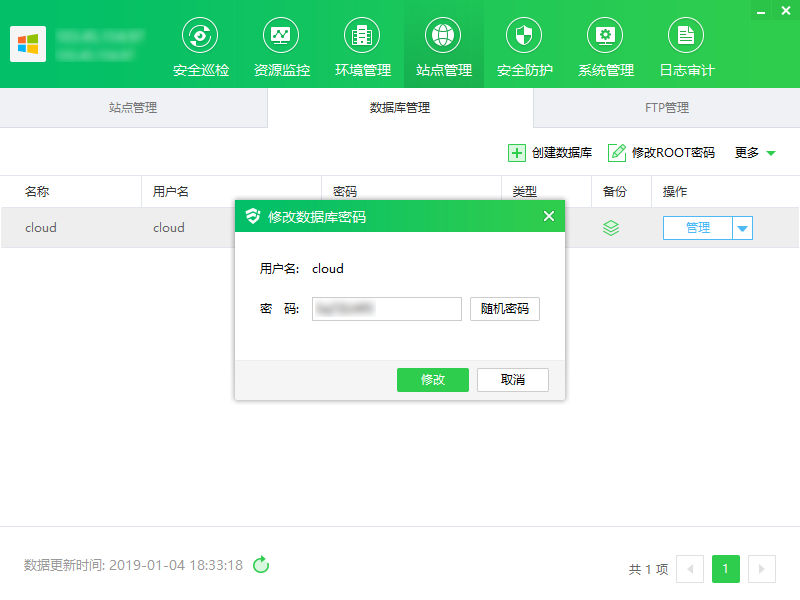Open the 安全巡检 security inspection section
Viewport: 800px width, 600px height.
201,47
